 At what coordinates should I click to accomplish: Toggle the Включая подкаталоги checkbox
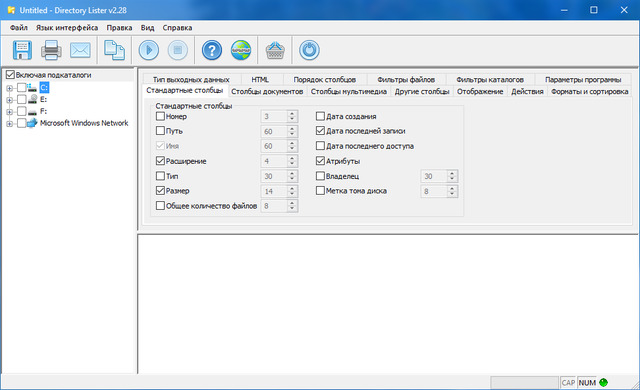pos(10,75)
